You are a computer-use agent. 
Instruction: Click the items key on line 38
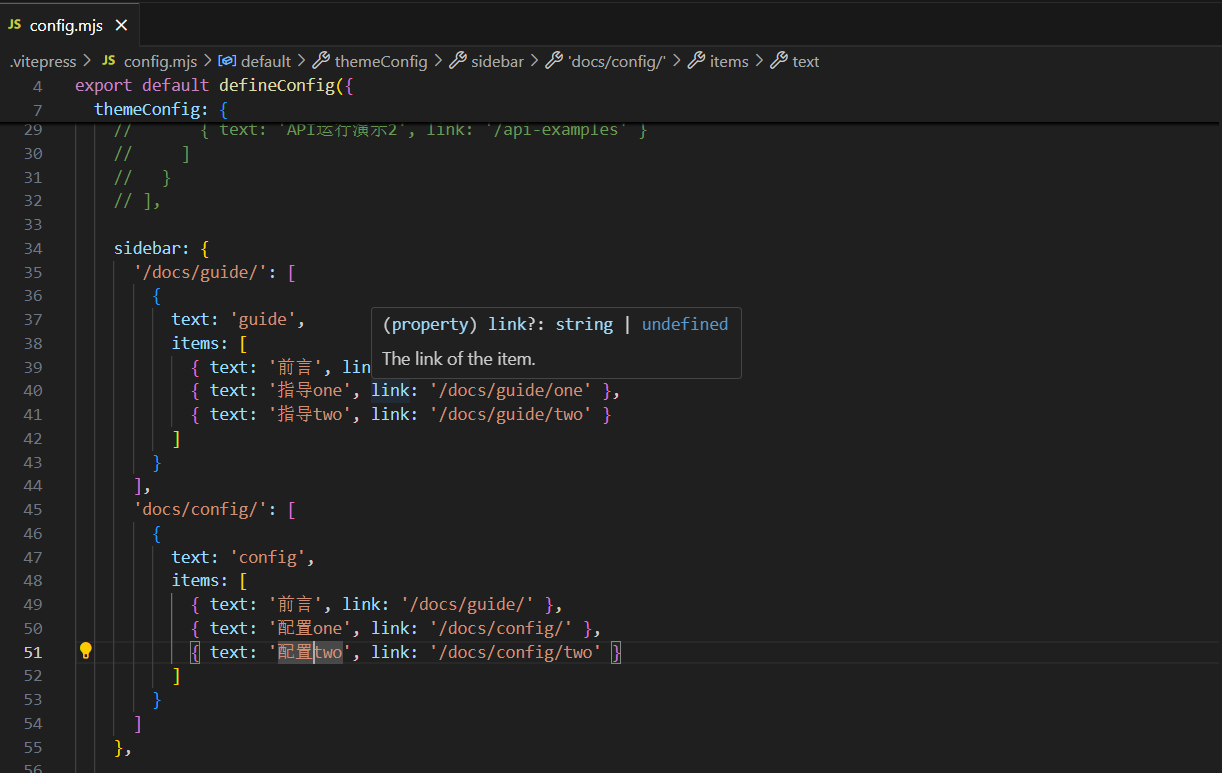195,343
